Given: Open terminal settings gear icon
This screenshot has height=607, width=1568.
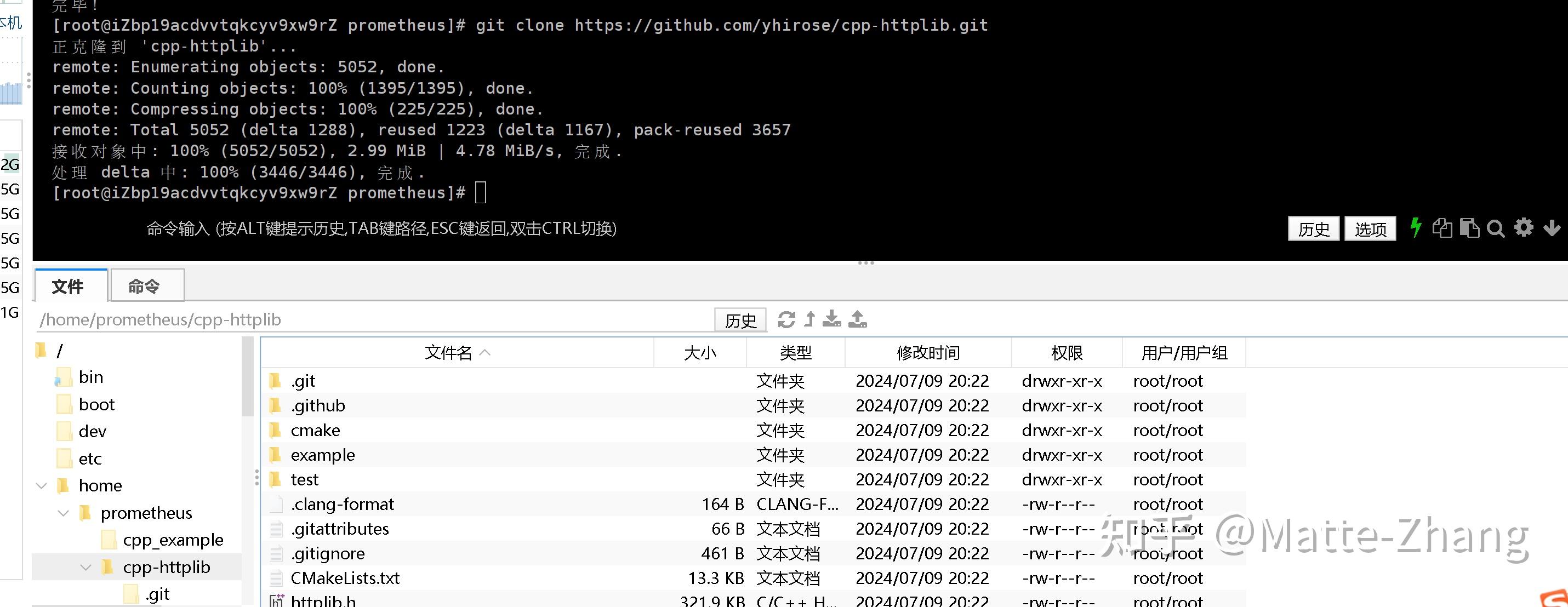Looking at the screenshot, I should 1524,227.
